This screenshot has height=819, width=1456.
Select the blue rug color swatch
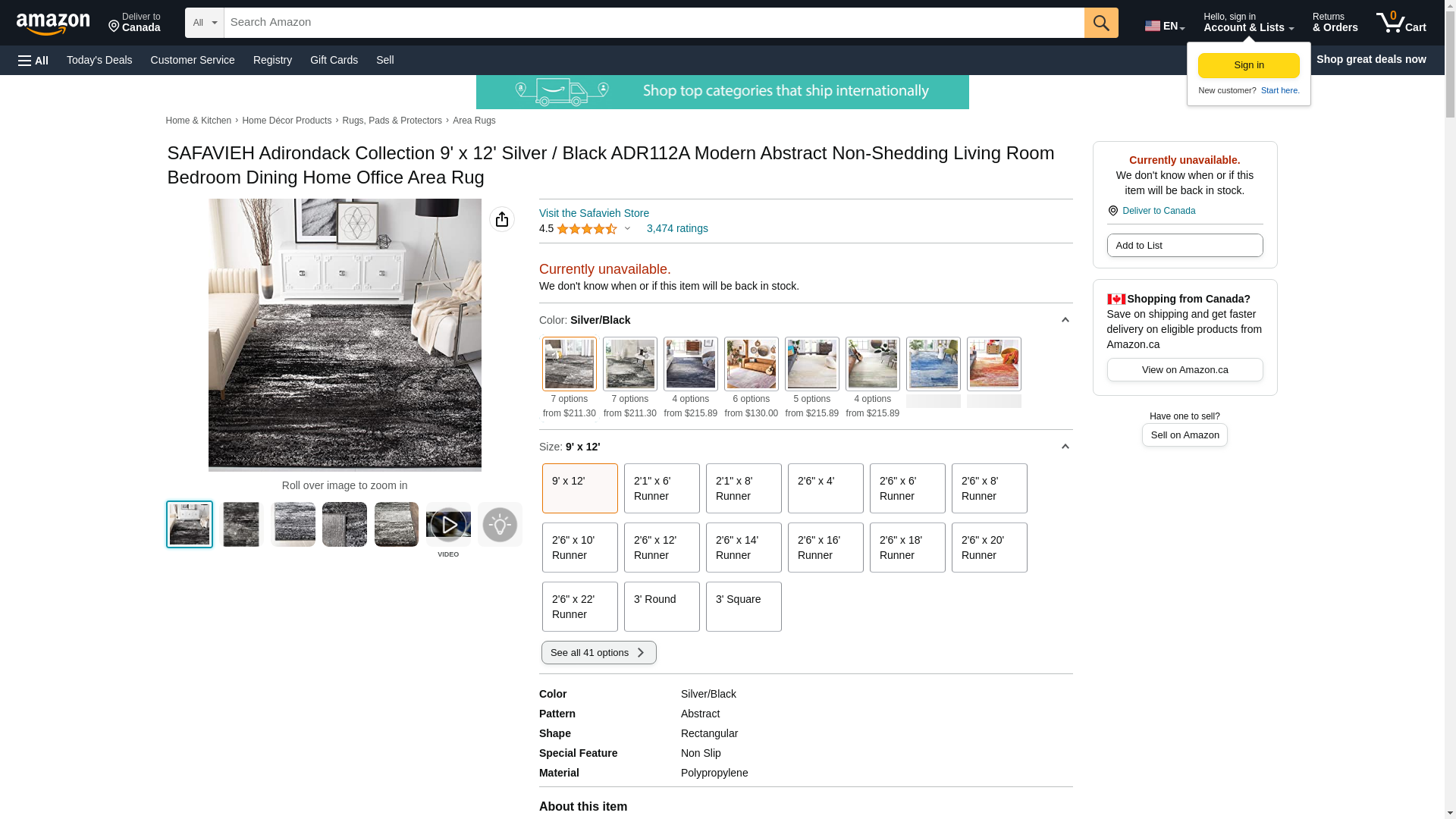coord(933,365)
